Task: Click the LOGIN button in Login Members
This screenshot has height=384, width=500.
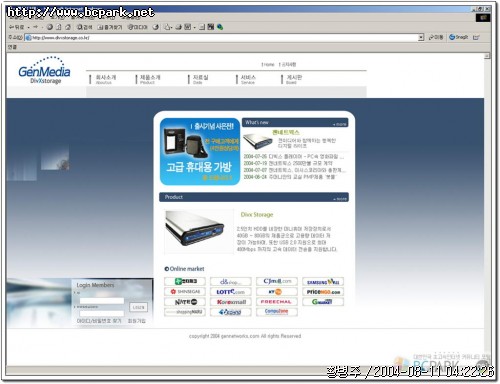Action: pos(138,307)
